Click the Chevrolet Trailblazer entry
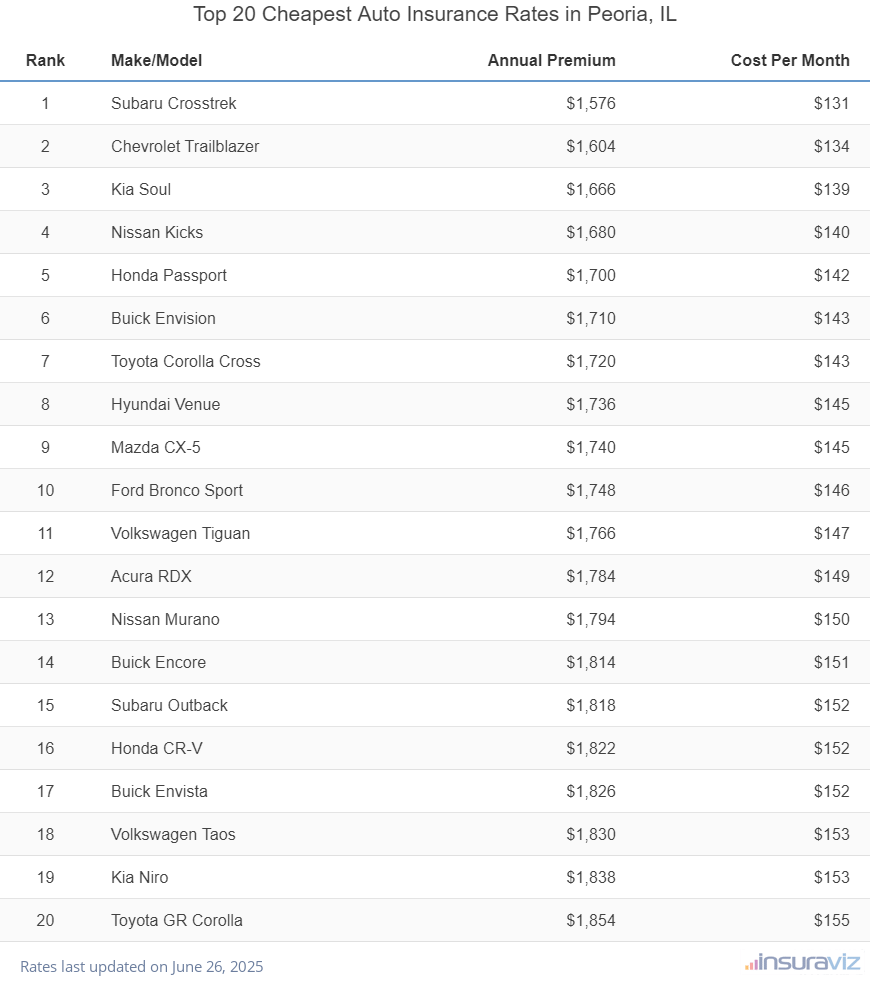The image size is (870, 982). tap(185, 146)
